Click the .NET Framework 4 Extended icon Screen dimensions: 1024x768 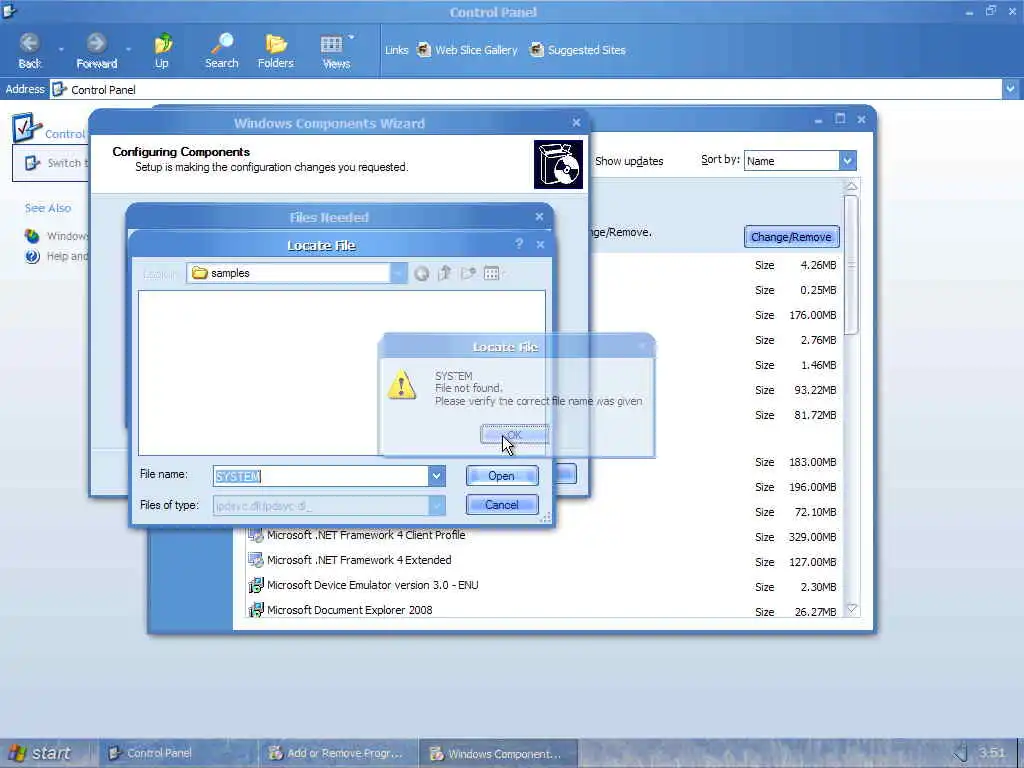(x=255, y=560)
